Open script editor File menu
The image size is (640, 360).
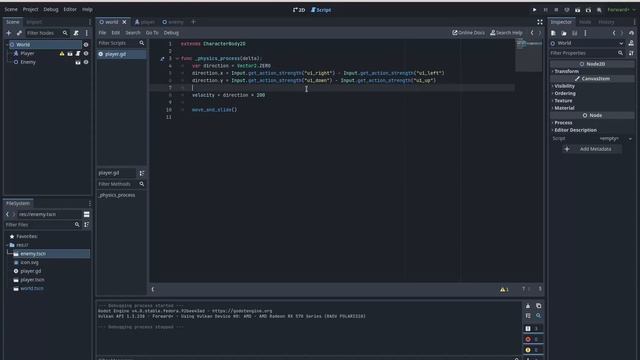[x=102, y=33]
